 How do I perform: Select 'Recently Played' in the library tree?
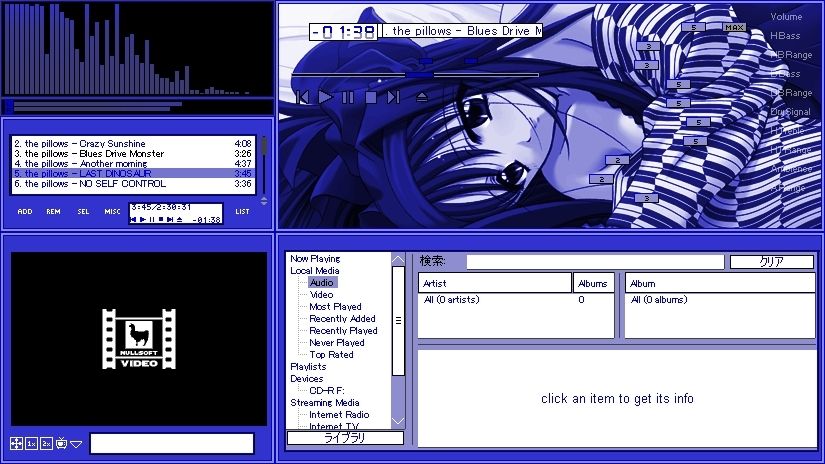coord(343,331)
